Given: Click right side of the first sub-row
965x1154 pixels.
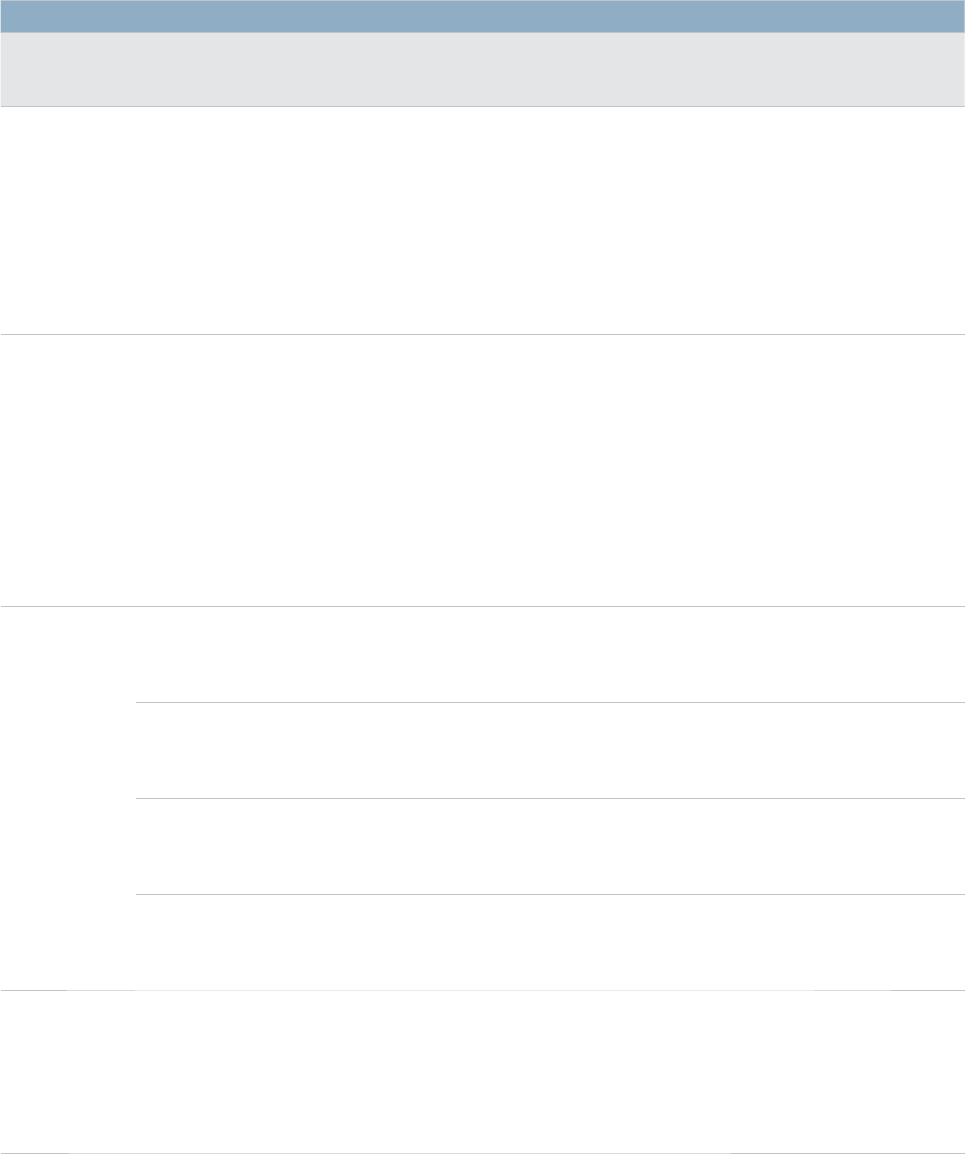Looking at the screenshot, I should click(x=900, y=654).
